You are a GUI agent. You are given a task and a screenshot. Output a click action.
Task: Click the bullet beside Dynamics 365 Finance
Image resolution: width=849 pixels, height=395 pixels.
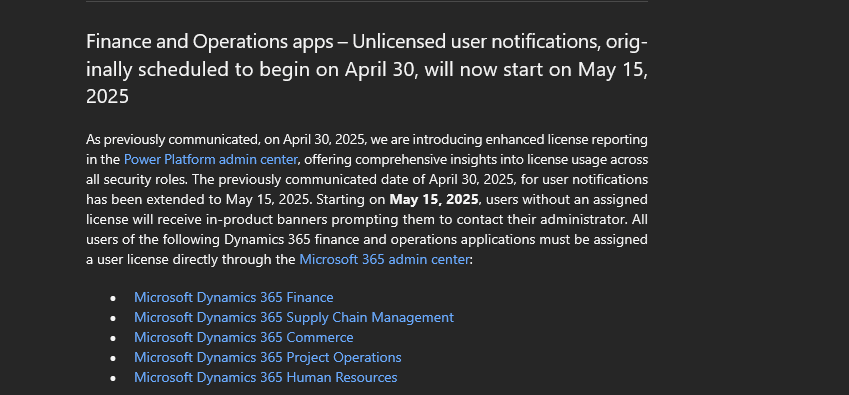[x=113, y=298]
